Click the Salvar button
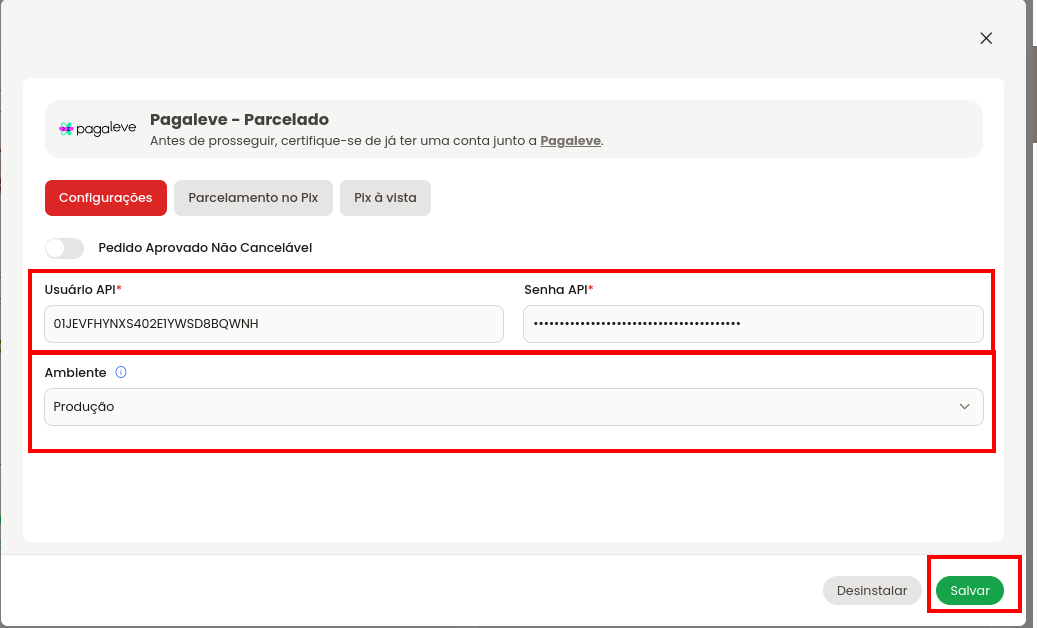 (970, 590)
